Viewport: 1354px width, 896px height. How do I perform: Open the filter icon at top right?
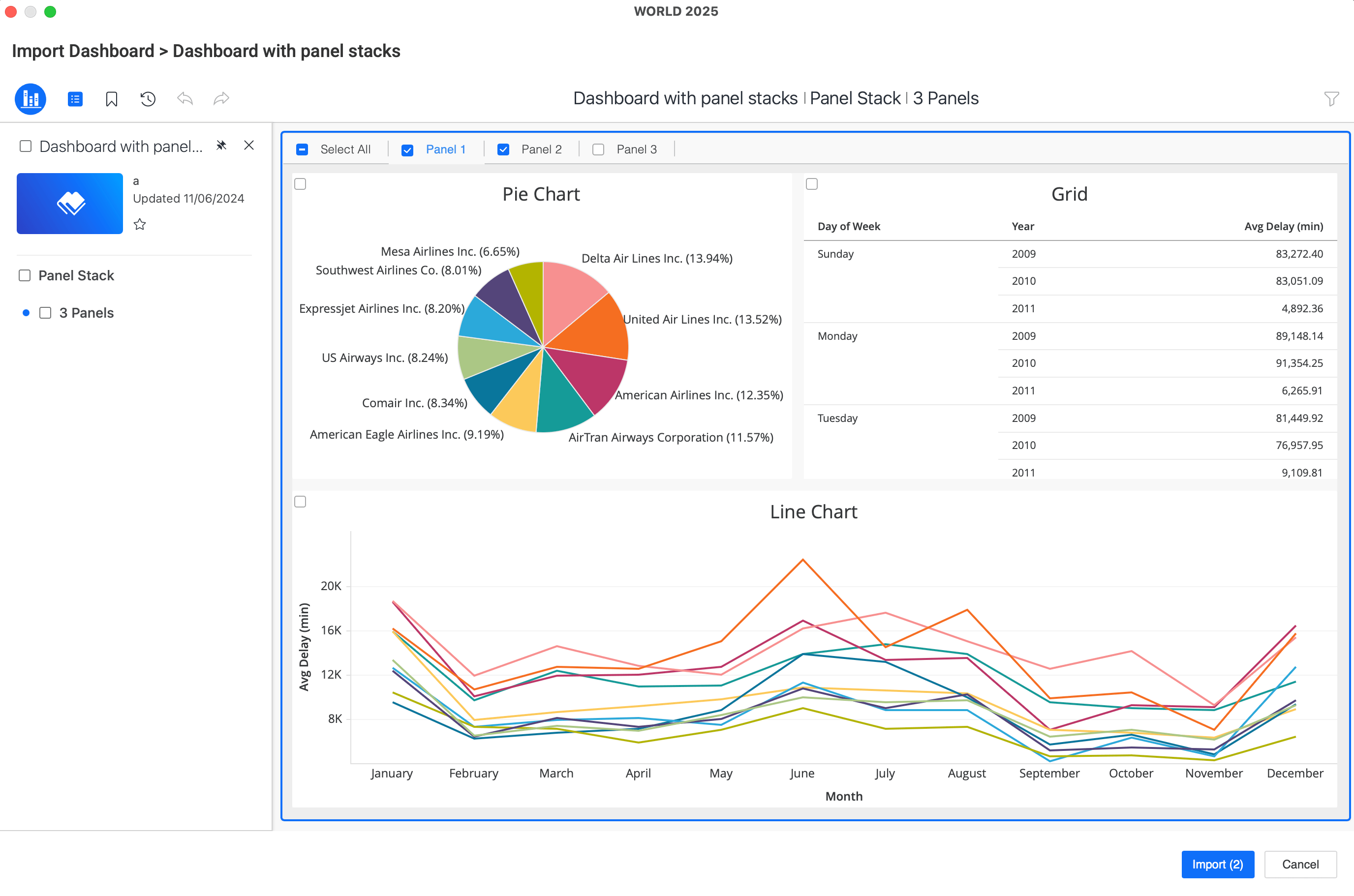(1332, 98)
